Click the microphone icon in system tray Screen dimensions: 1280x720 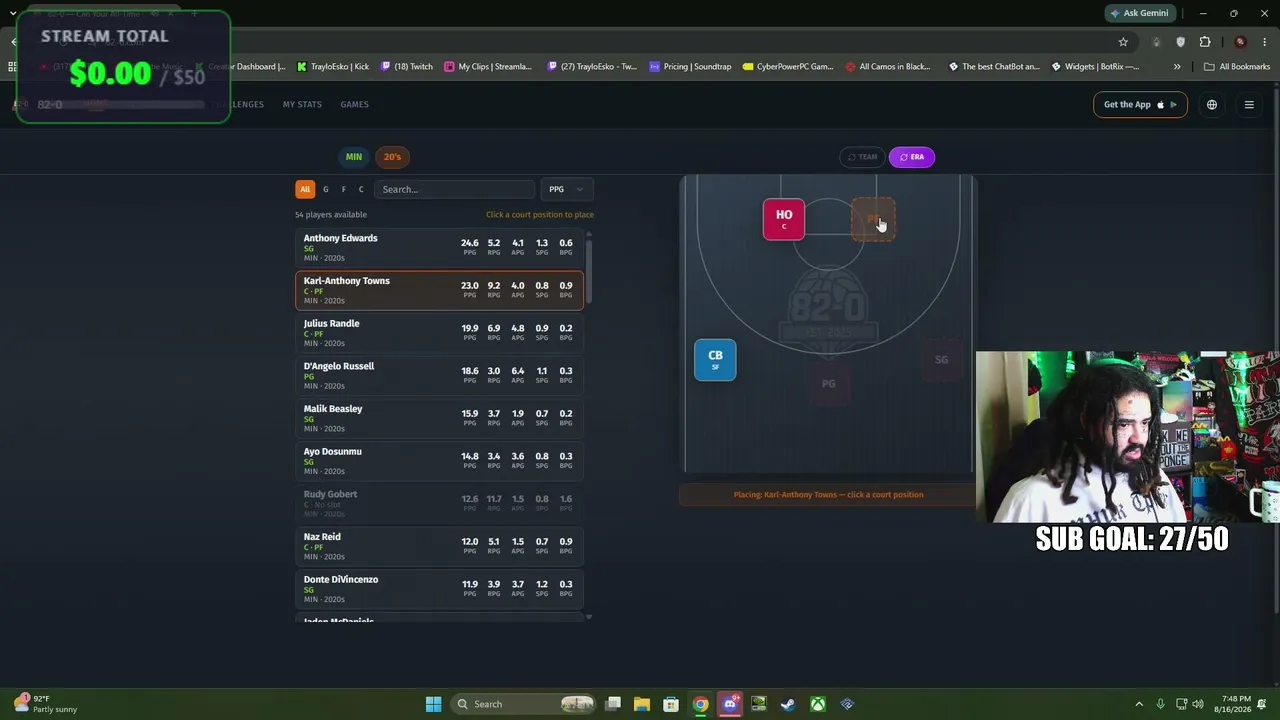1160,704
